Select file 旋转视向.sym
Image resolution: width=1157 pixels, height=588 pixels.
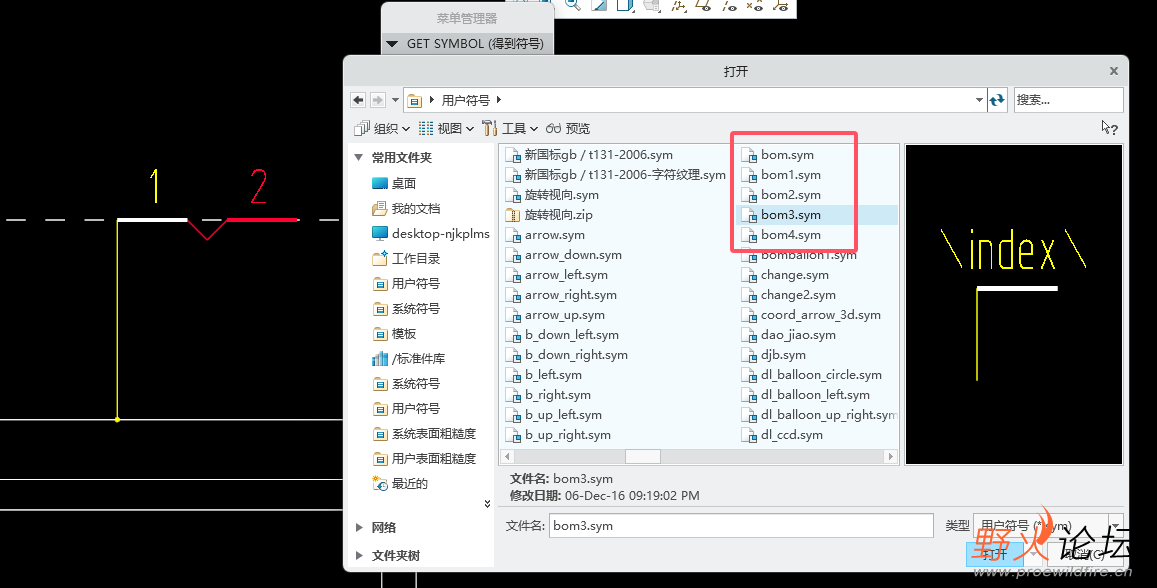(553, 195)
